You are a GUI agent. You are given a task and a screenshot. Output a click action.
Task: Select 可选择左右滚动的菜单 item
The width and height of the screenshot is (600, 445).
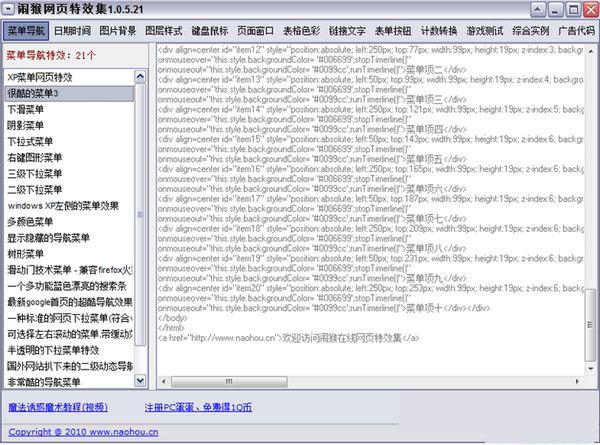click(x=69, y=334)
